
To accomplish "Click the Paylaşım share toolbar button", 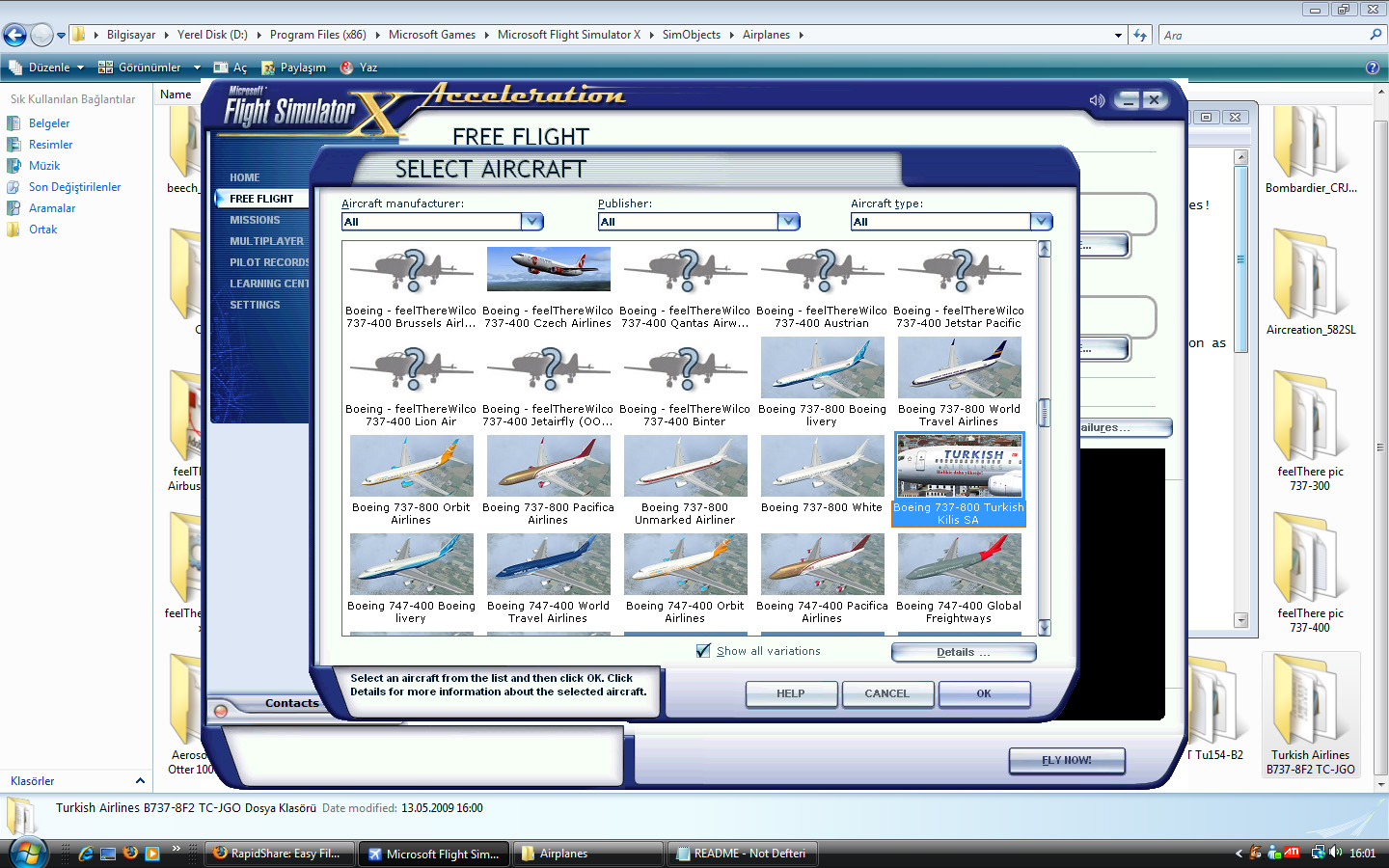I will pyautogui.click(x=294, y=68).
